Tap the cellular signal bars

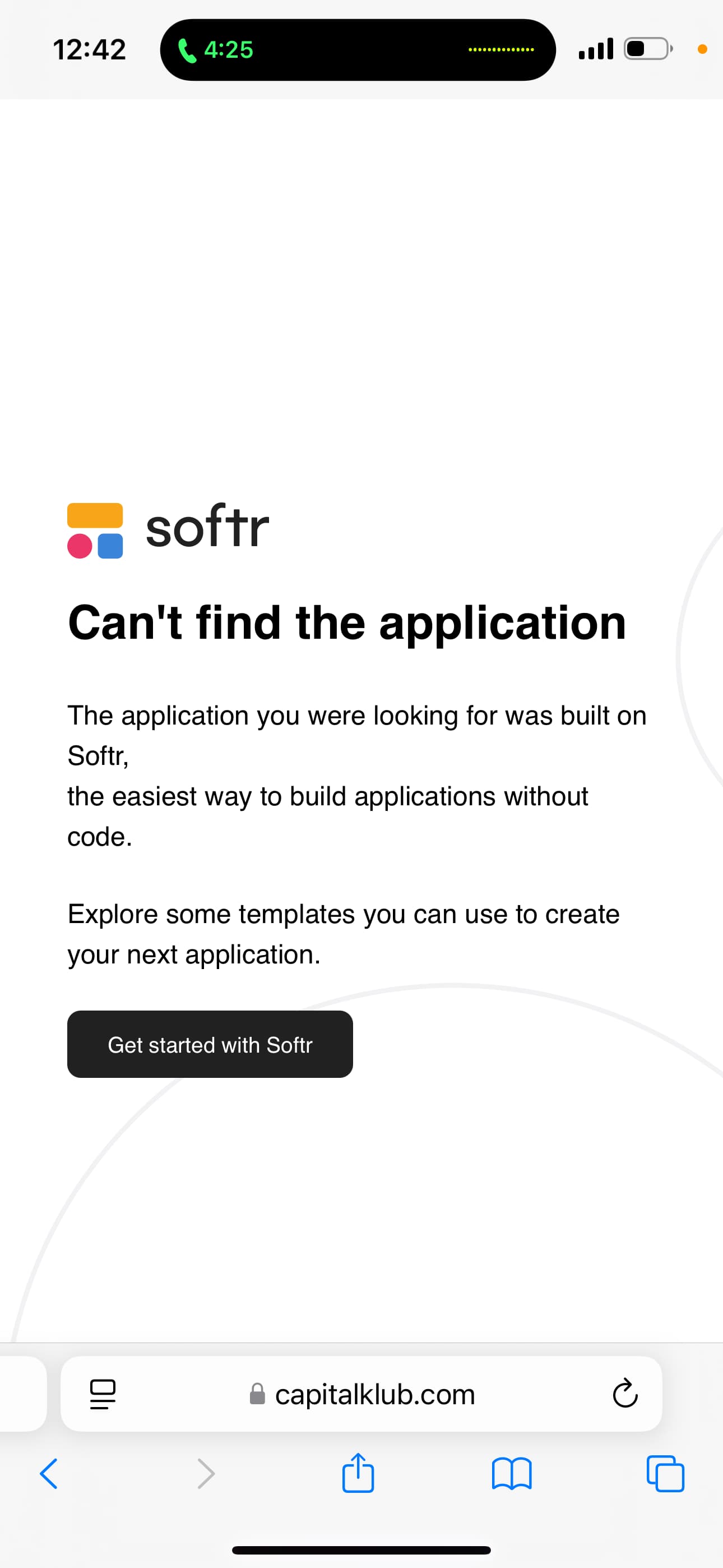596,49
